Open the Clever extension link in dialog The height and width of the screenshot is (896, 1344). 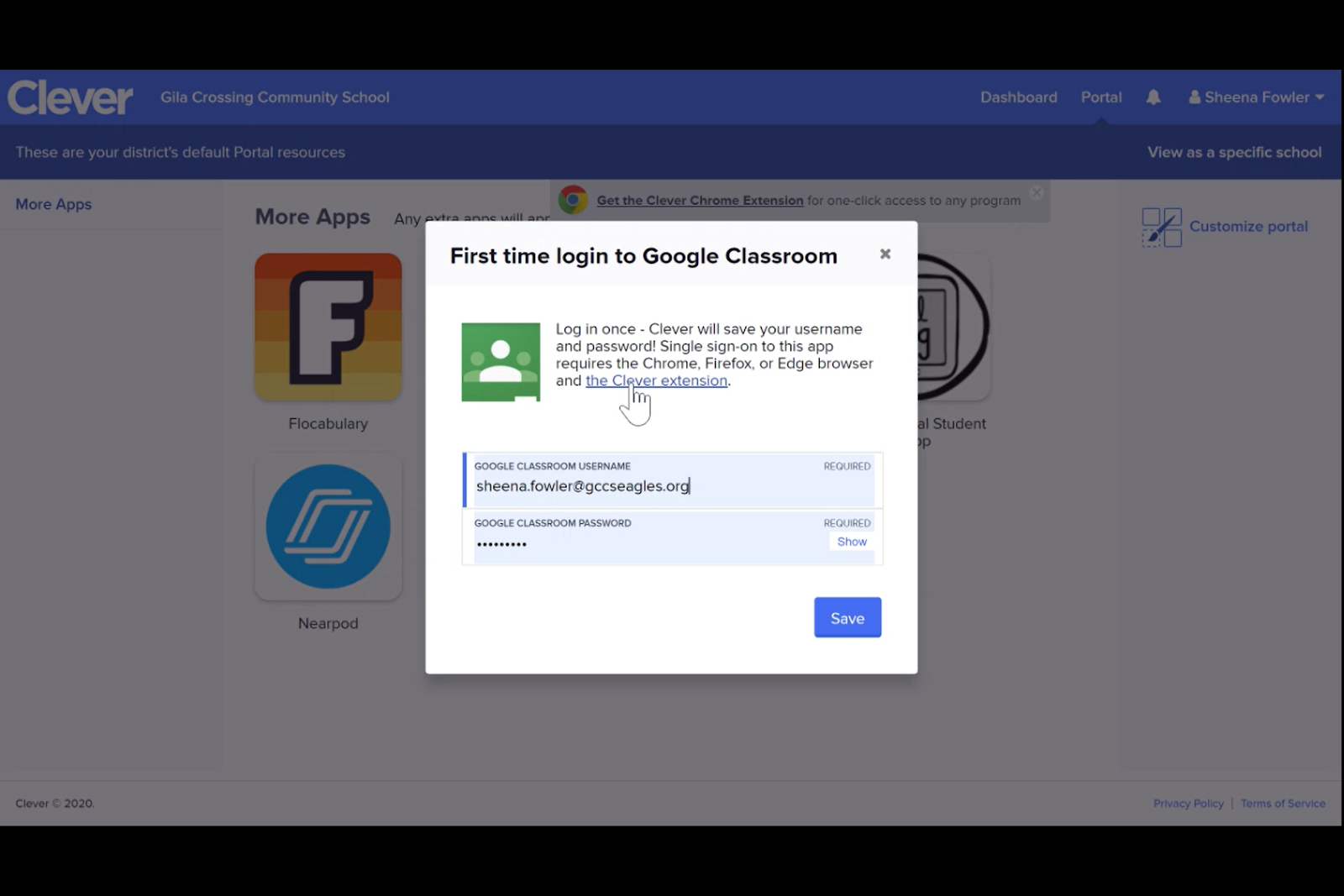(x=657, y=380)
